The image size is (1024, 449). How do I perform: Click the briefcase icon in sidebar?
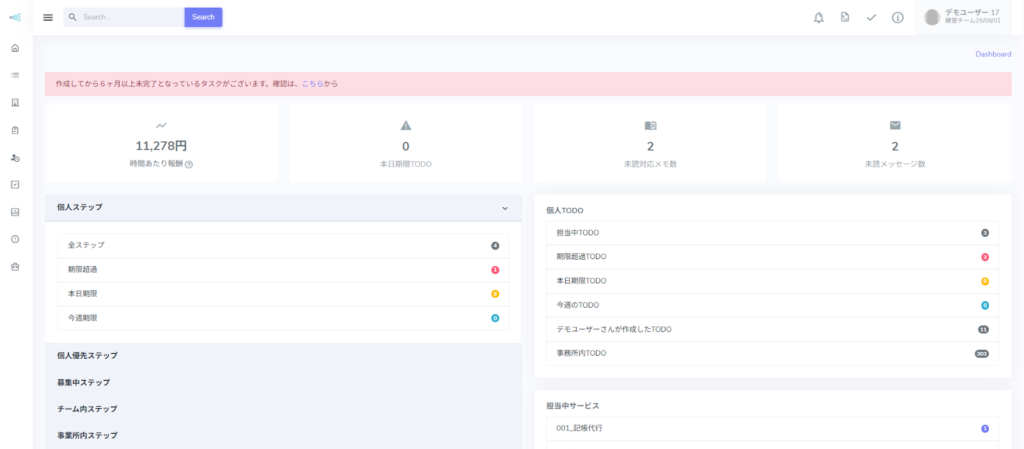[x=15, y=267]
